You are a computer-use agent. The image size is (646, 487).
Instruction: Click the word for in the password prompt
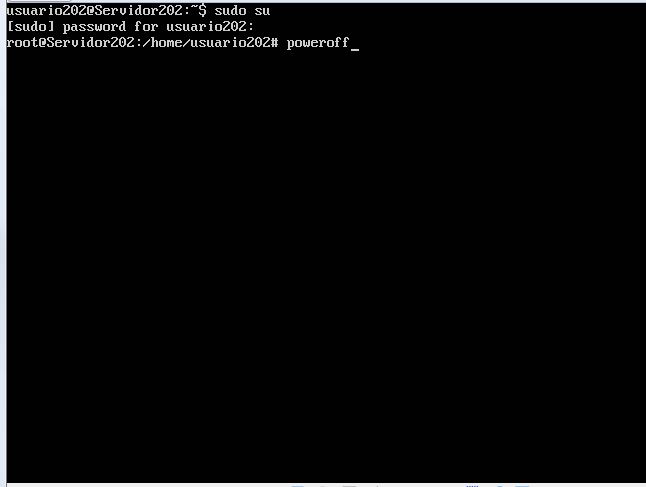tap(146, 26)
